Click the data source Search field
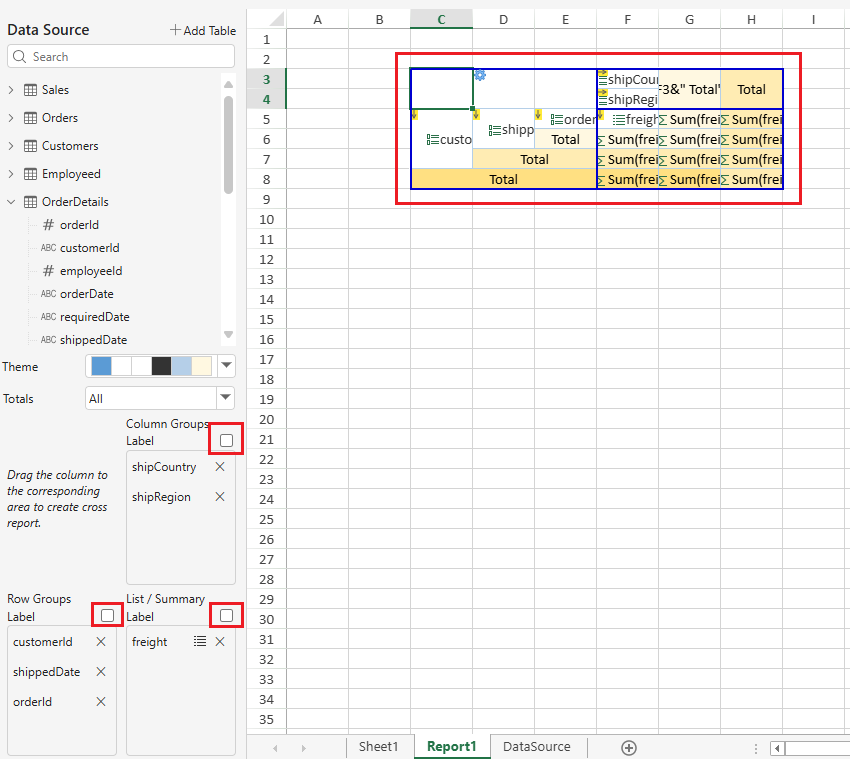Image resolution: width=850 pixels, height=759 pixels. [x=121, y=57]
